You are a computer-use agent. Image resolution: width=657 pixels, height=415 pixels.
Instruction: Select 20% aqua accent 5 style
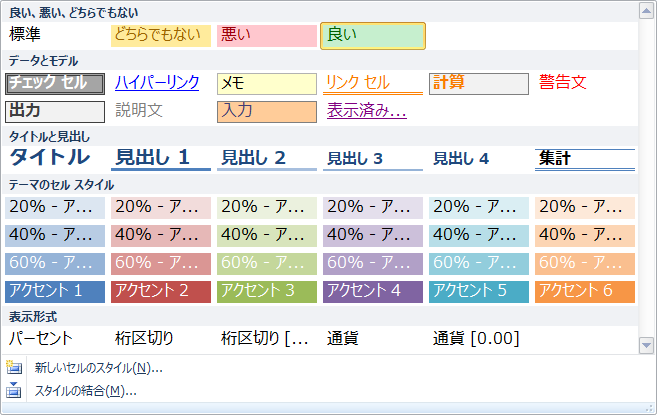tap(479, 208)
